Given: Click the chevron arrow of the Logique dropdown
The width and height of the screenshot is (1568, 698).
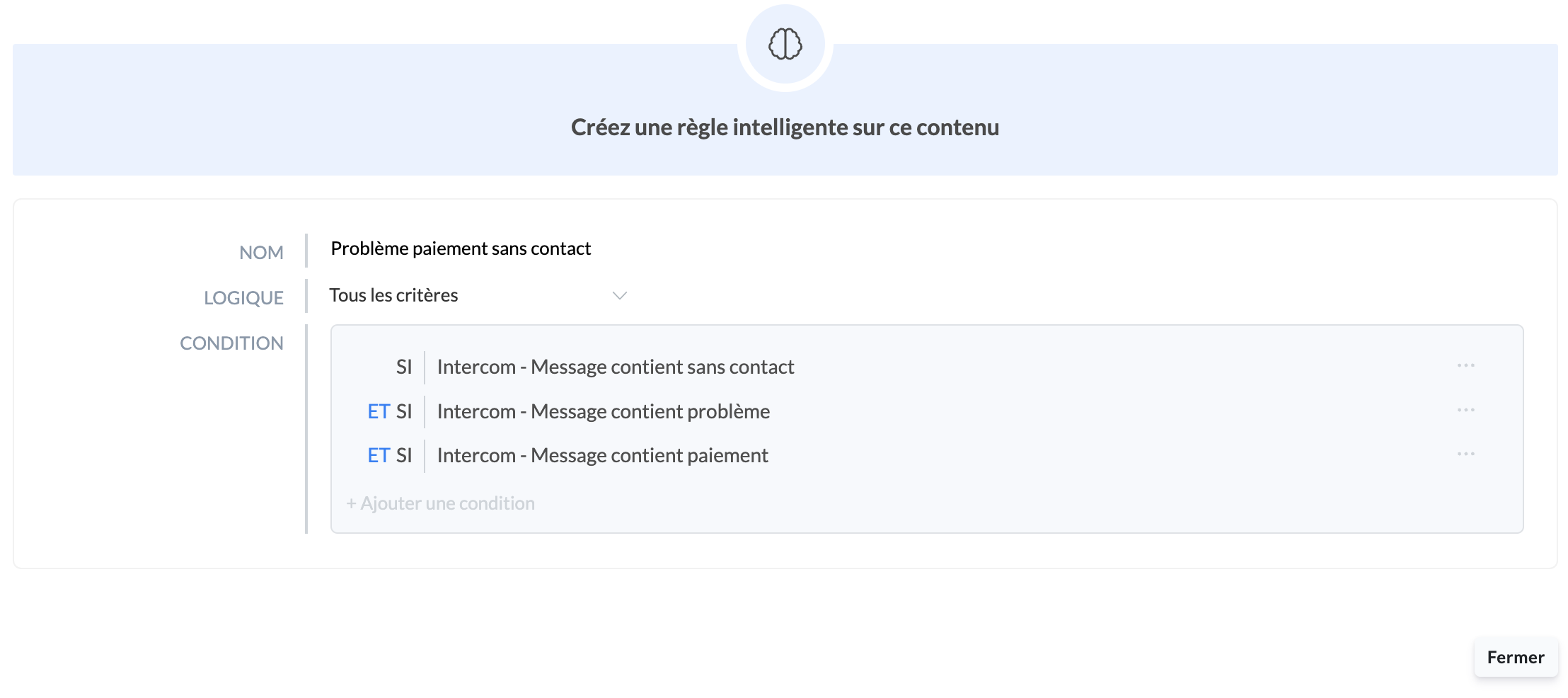Looking at the screenshot, I should click(619, 296).
